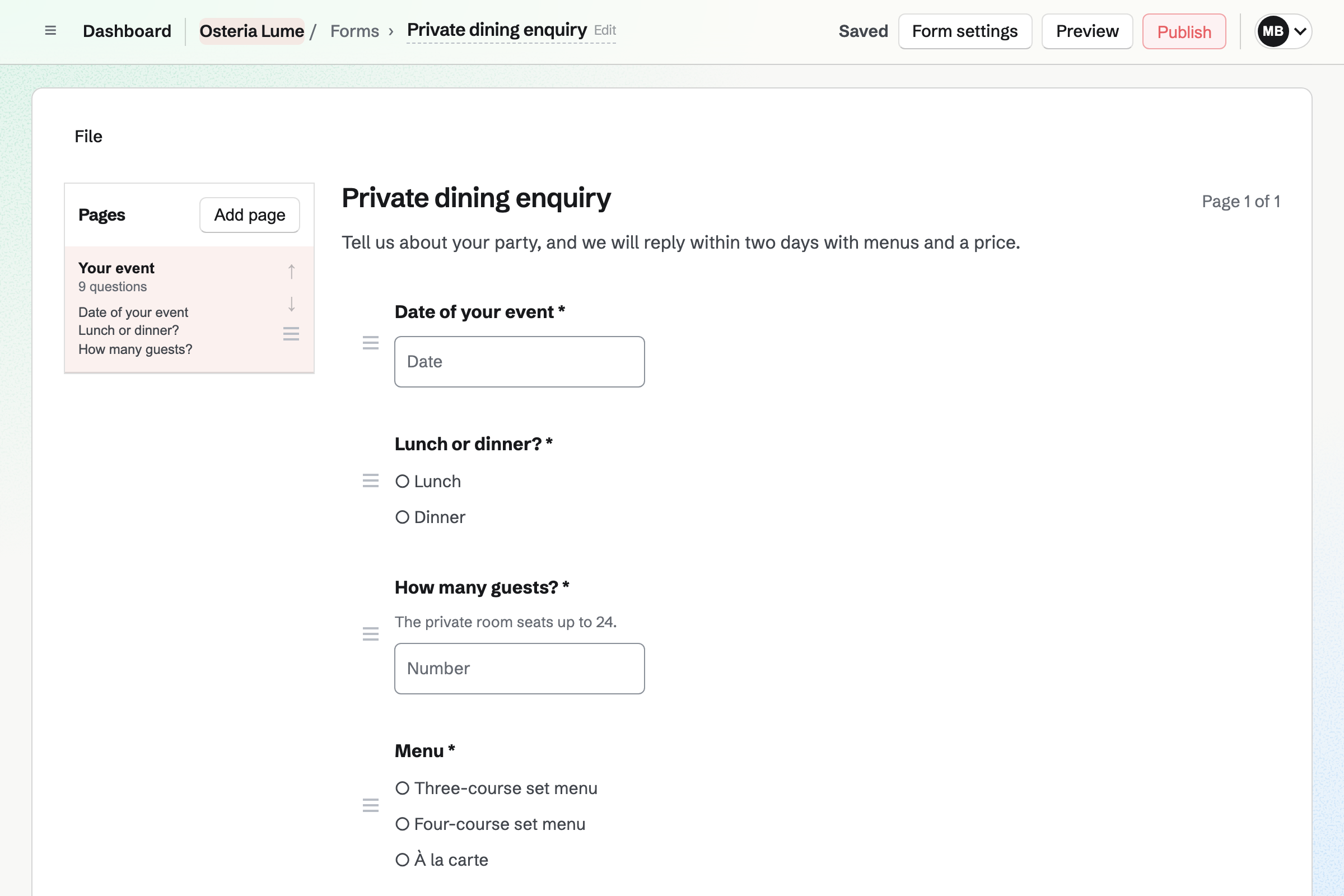The width and height of the screenshot is (1344, 896).
Task: Click drag handle beside Lunch or dinner question
Action: [x=371, y=480]
